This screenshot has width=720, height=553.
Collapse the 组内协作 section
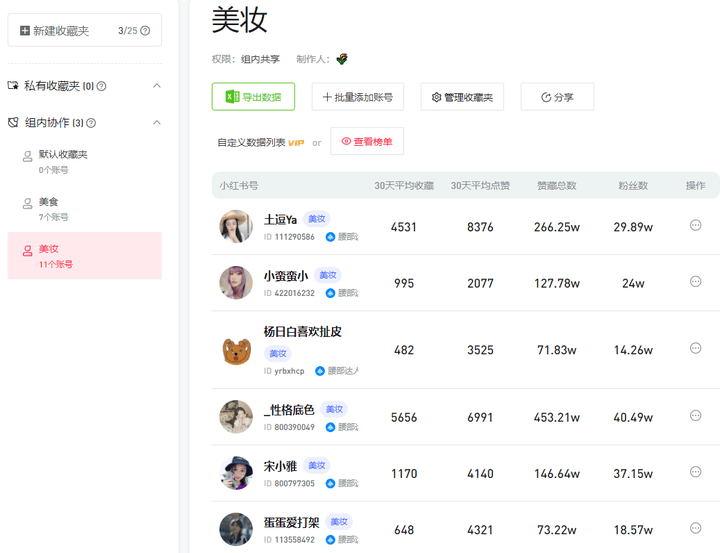(156, 123)
